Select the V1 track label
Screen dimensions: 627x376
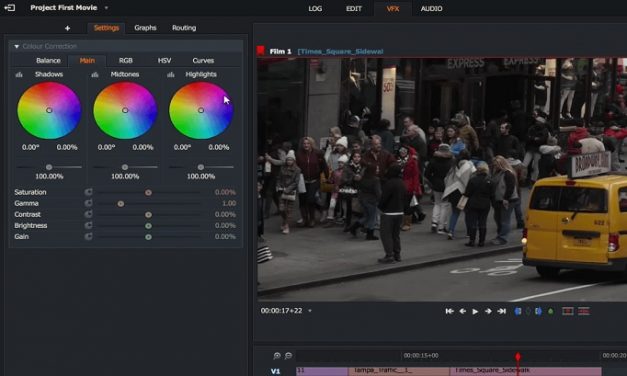pyautogui.click(x=276, y=371)
